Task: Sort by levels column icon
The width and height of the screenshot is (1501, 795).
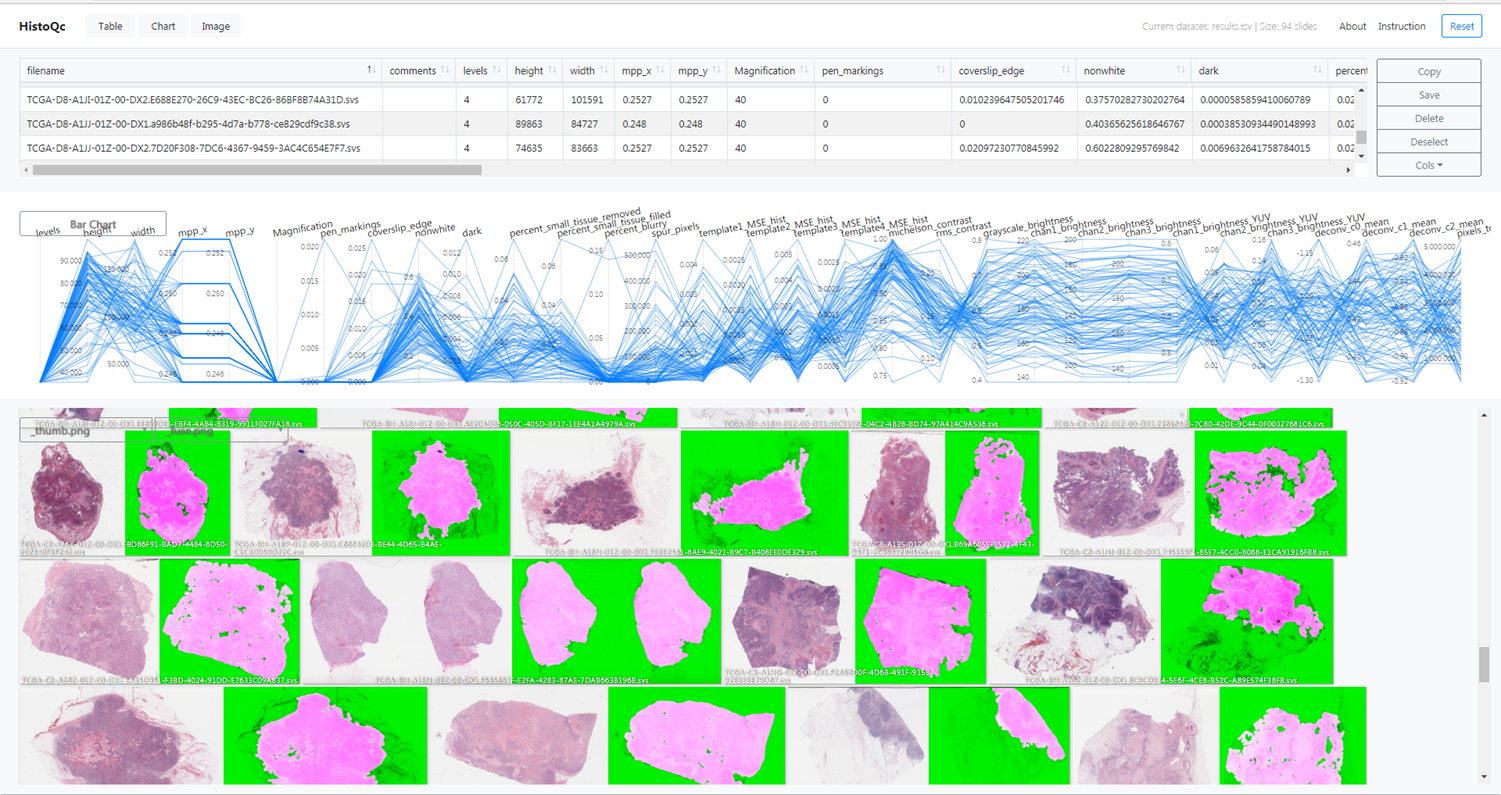Action: [x=496, y=71]
